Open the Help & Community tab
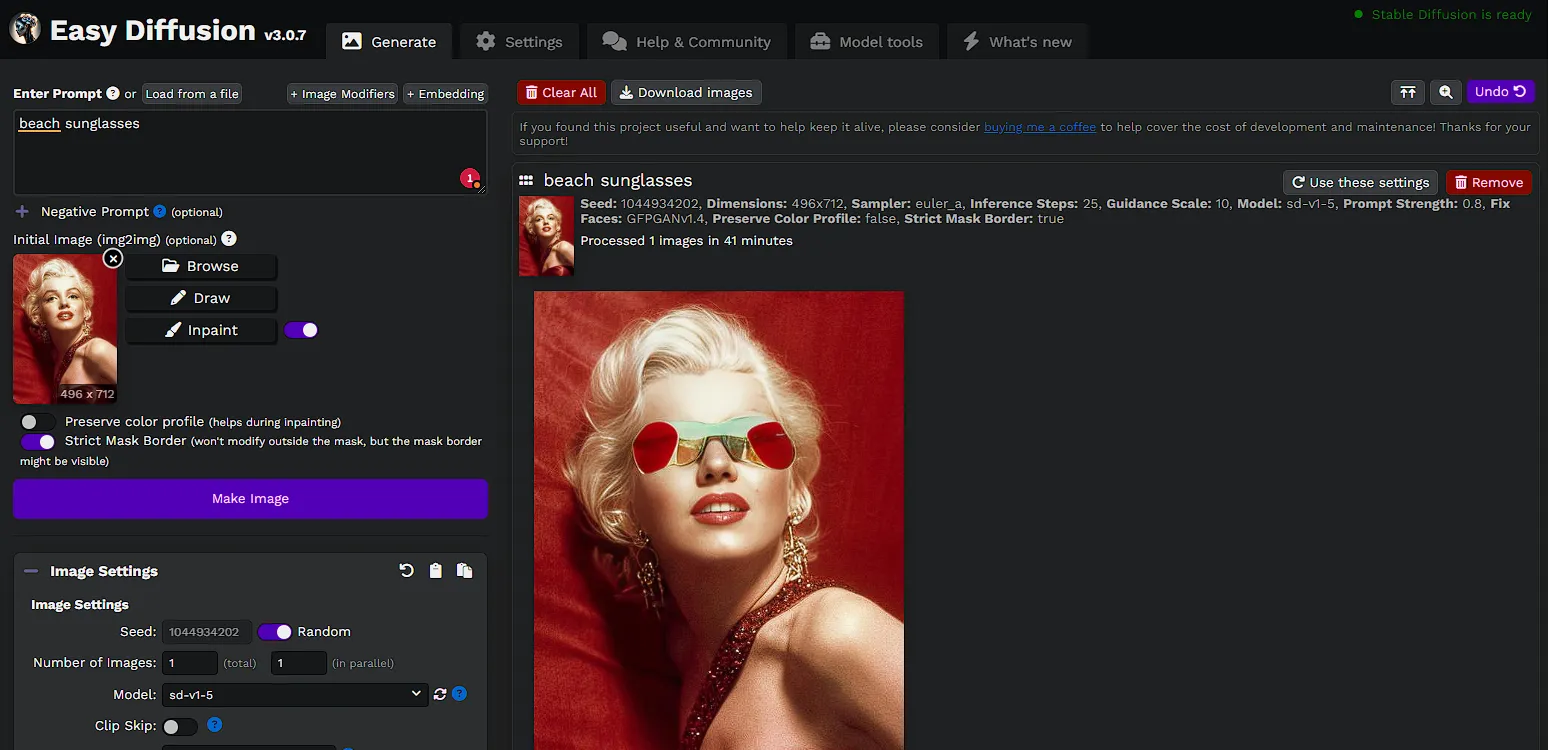1548x750 pixels. pyautogui.click(x=687, y=41)
